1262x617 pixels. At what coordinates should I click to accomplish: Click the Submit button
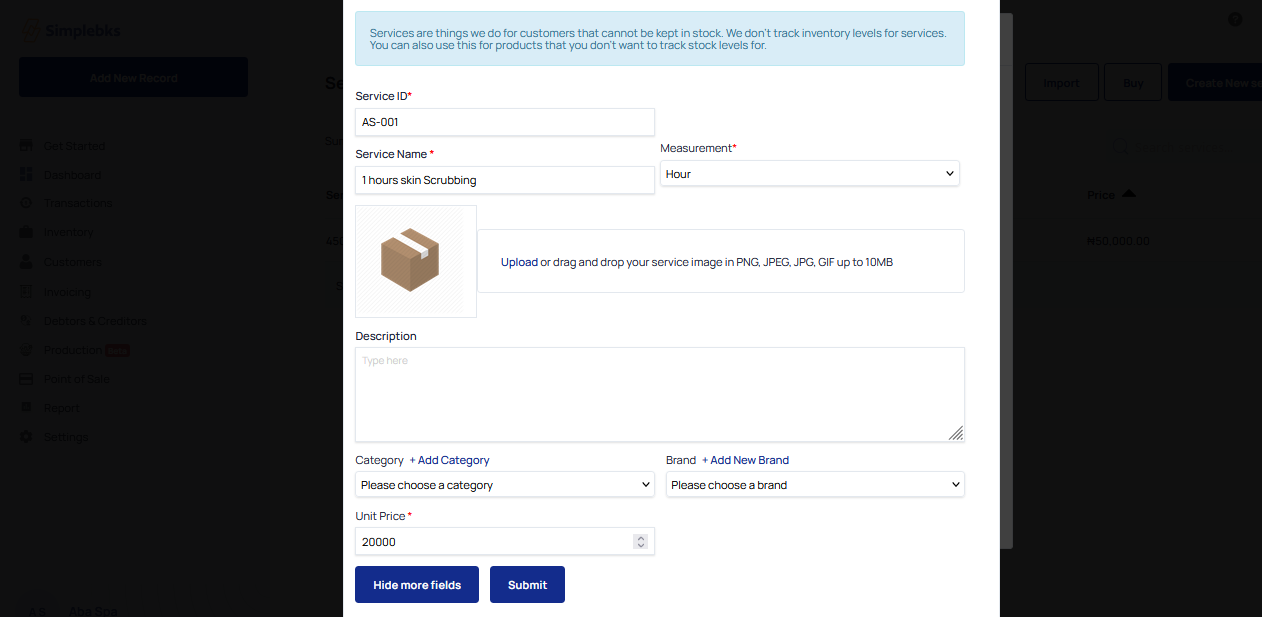pyautogui.click(x=527, y=585)
